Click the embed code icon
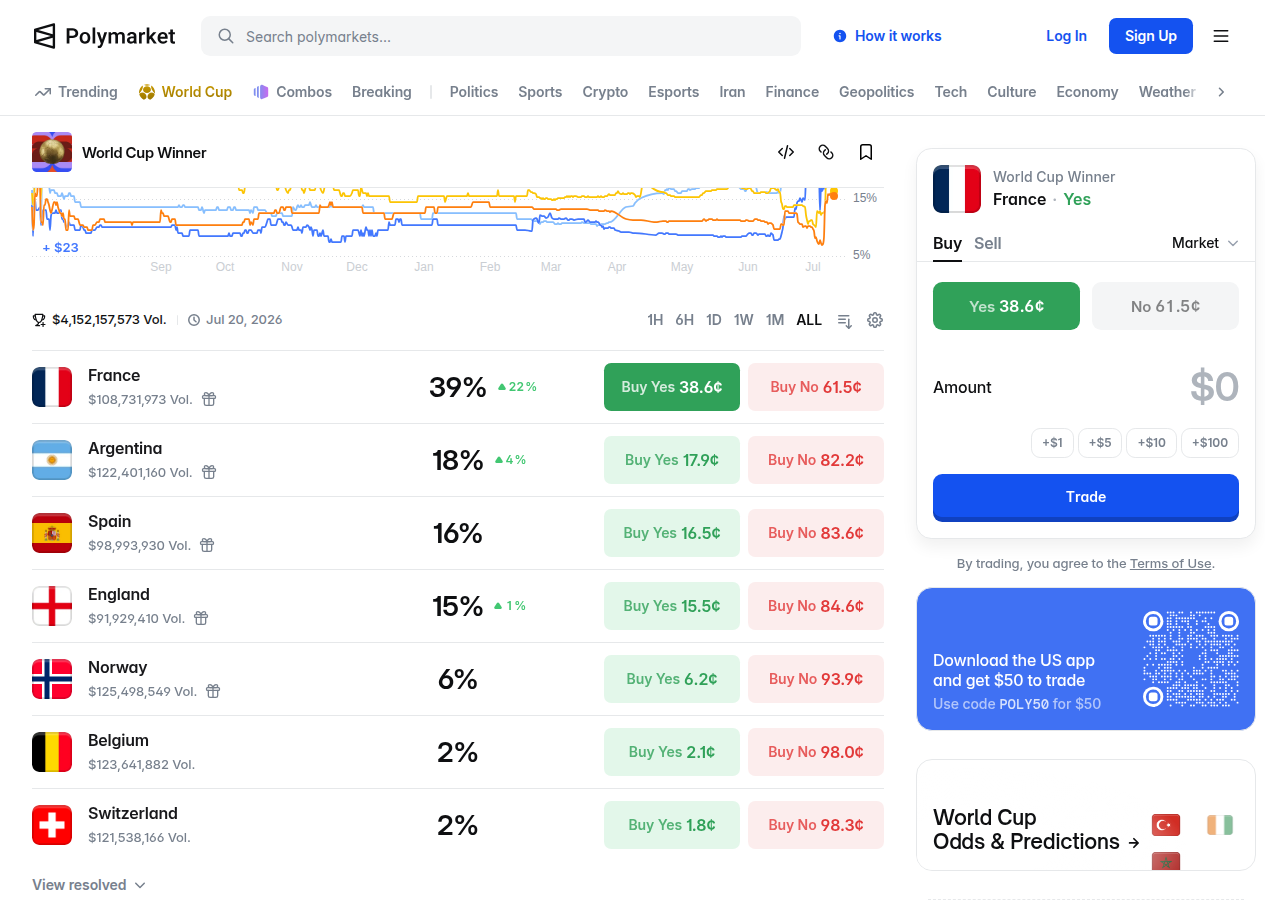The height and width of the screenshot is (900, 1280). coord(786,152)
